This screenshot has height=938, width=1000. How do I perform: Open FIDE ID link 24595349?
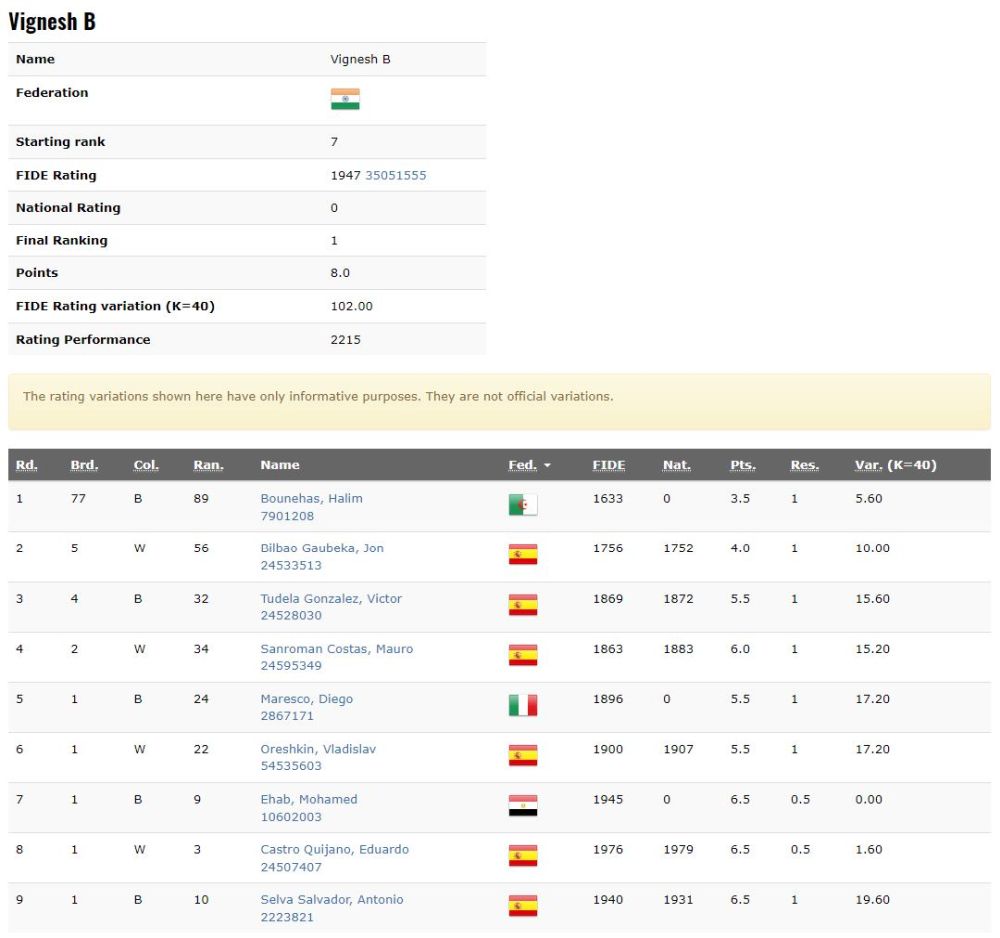coord(291,666)
